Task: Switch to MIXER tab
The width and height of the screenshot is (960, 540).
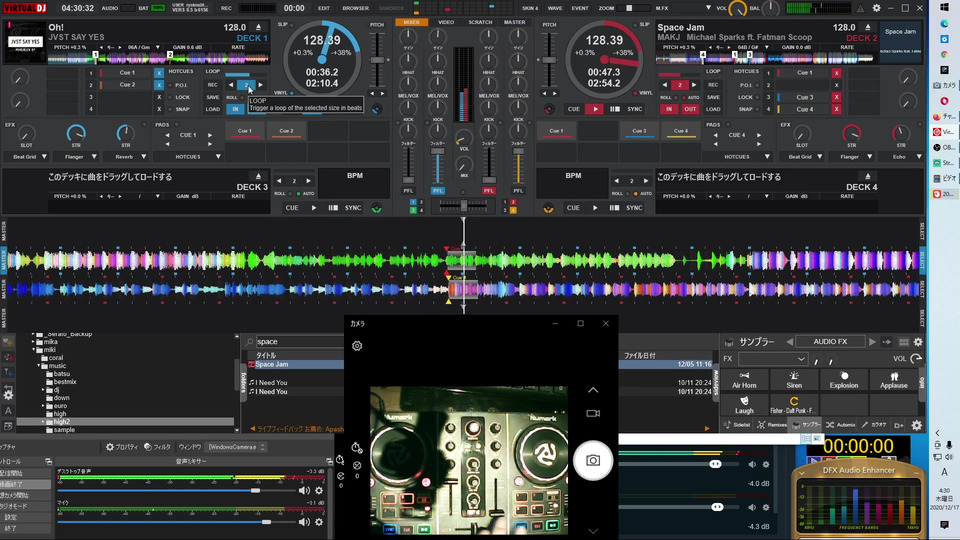Action: [411, 22]
